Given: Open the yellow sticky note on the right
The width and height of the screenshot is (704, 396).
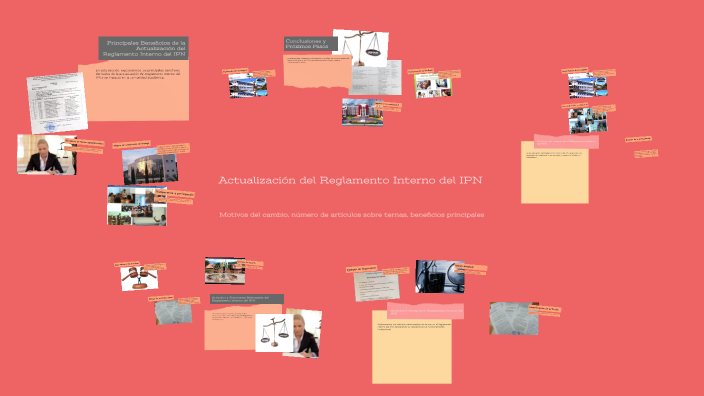Looking at the screenshot, I should pyautogui.click(x=555, y=175).
